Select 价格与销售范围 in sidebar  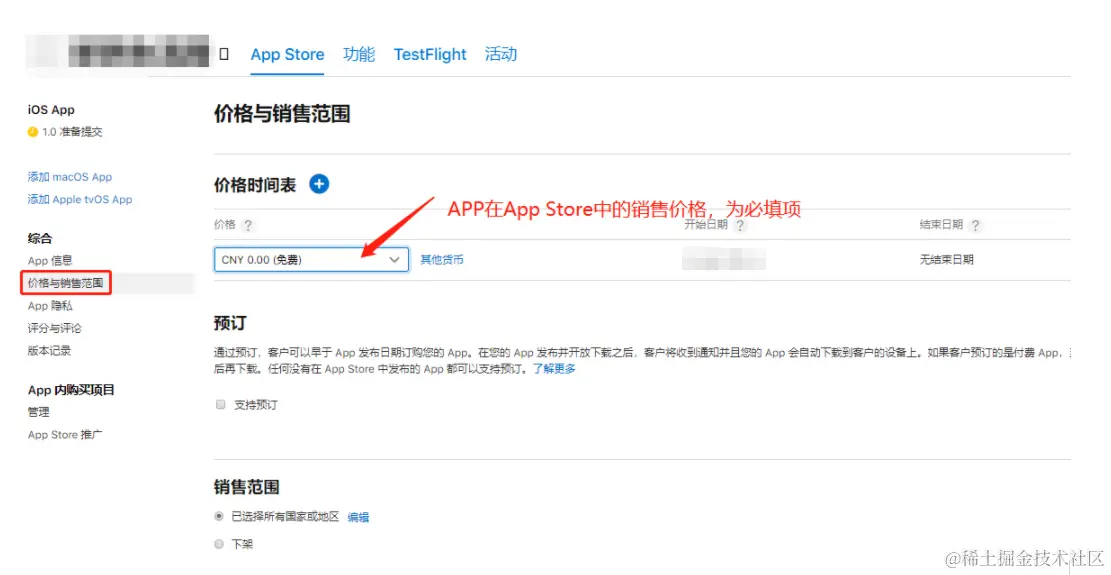[x=65, y=283]
